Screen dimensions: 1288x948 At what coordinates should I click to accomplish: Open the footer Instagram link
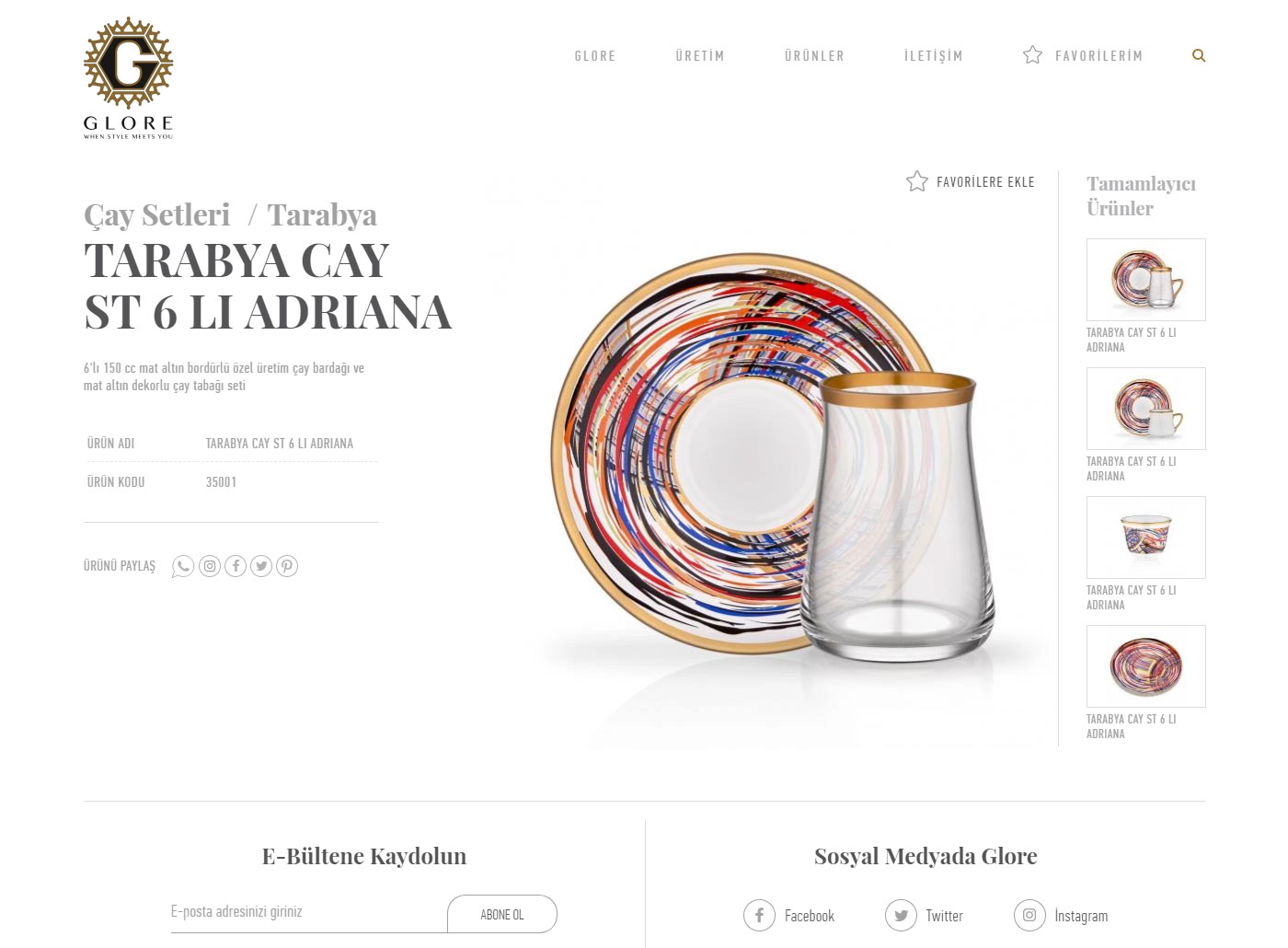1061,916
